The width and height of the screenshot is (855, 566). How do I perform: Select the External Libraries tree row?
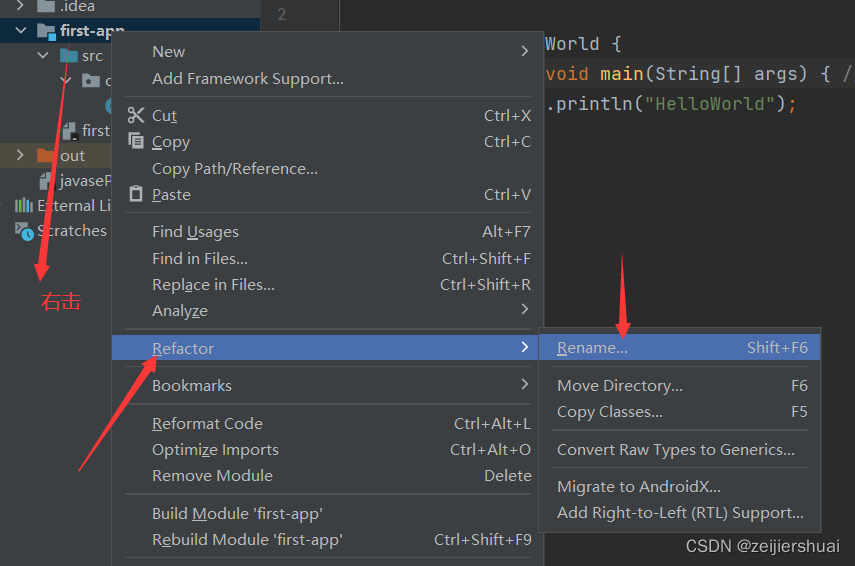pos(56,205)
